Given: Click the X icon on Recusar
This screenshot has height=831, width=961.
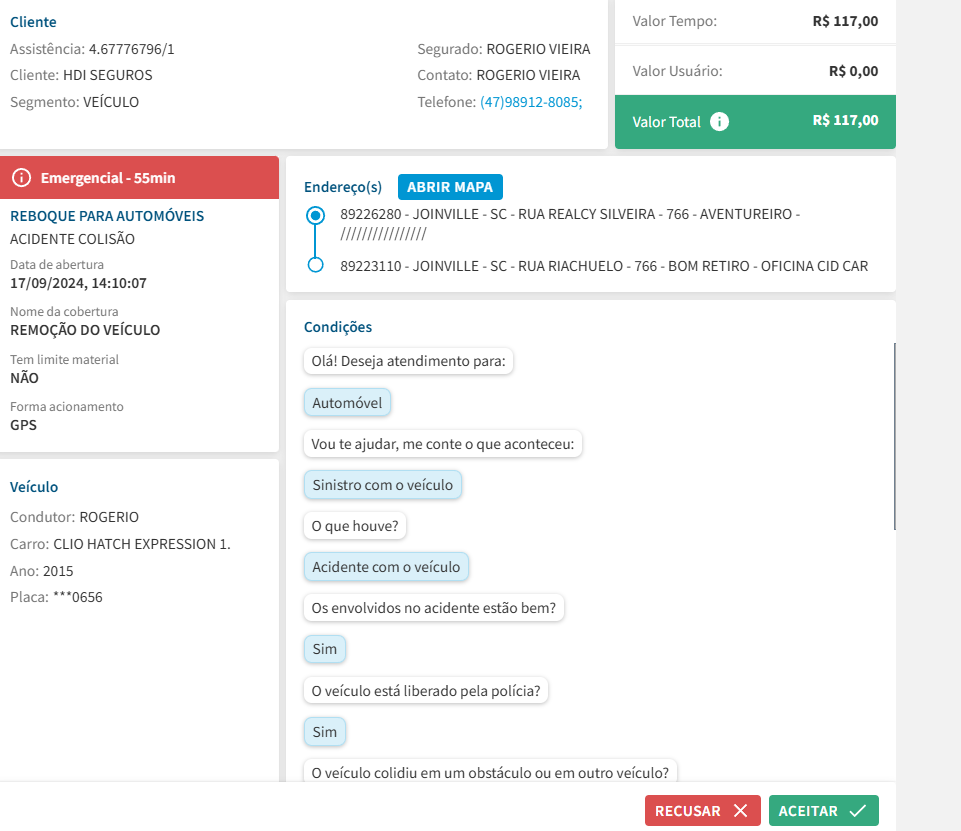Looking at the screenshot, I should coord(740,811).
